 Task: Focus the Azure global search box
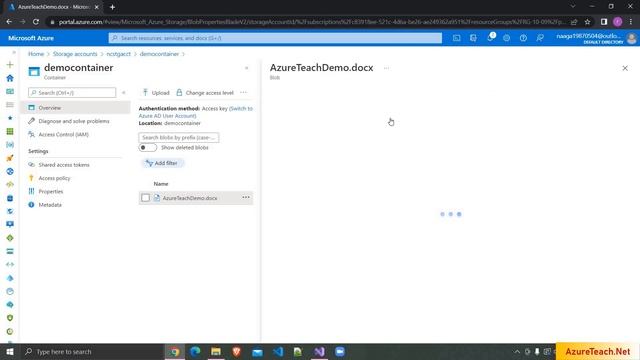point(275,38)
